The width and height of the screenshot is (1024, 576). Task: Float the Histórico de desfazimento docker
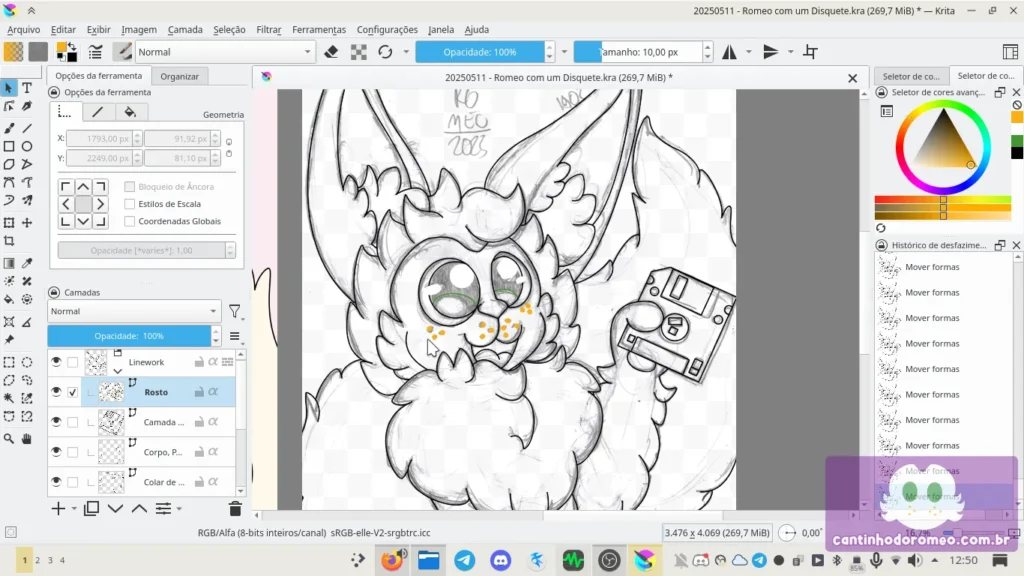pos(1000,245)
